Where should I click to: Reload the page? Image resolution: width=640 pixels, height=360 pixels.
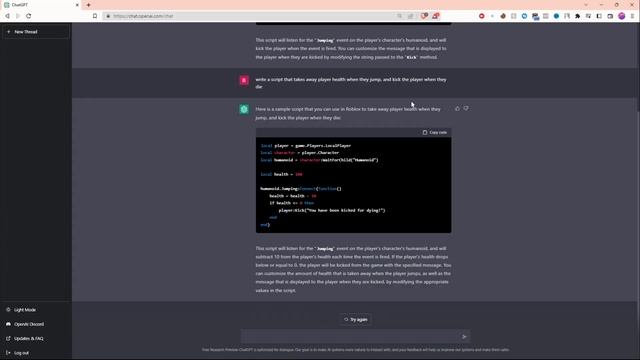29,16
